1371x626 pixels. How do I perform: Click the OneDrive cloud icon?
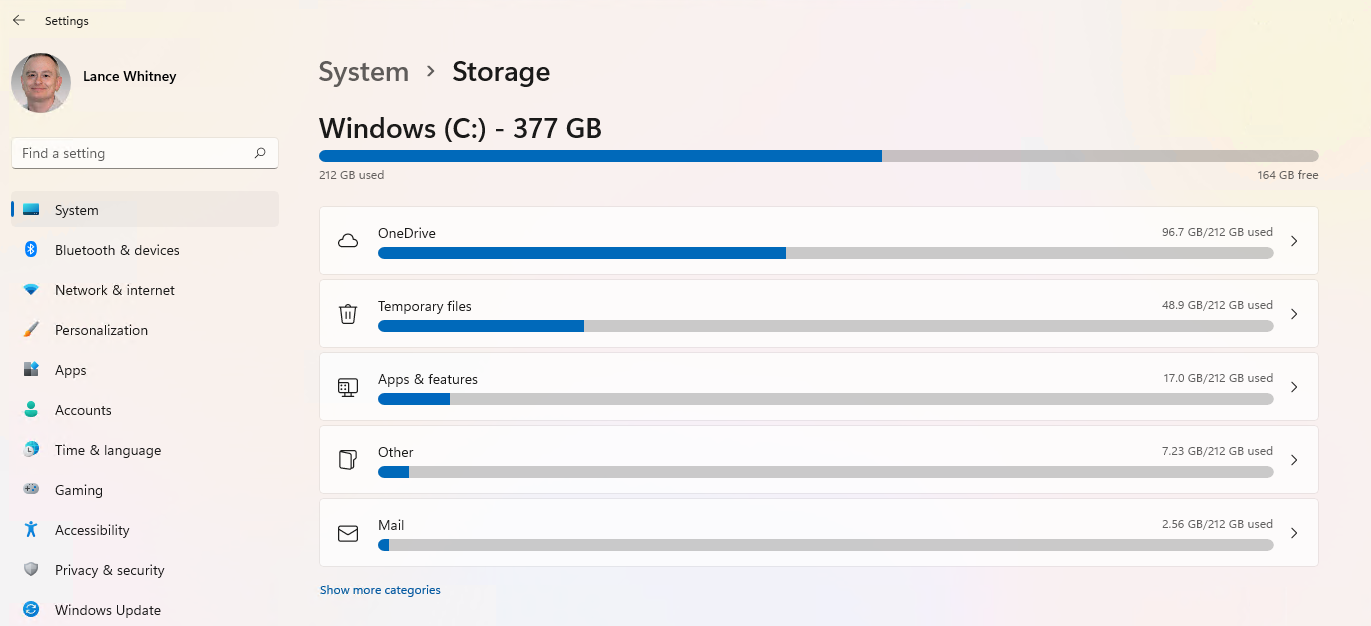(348, 241)
